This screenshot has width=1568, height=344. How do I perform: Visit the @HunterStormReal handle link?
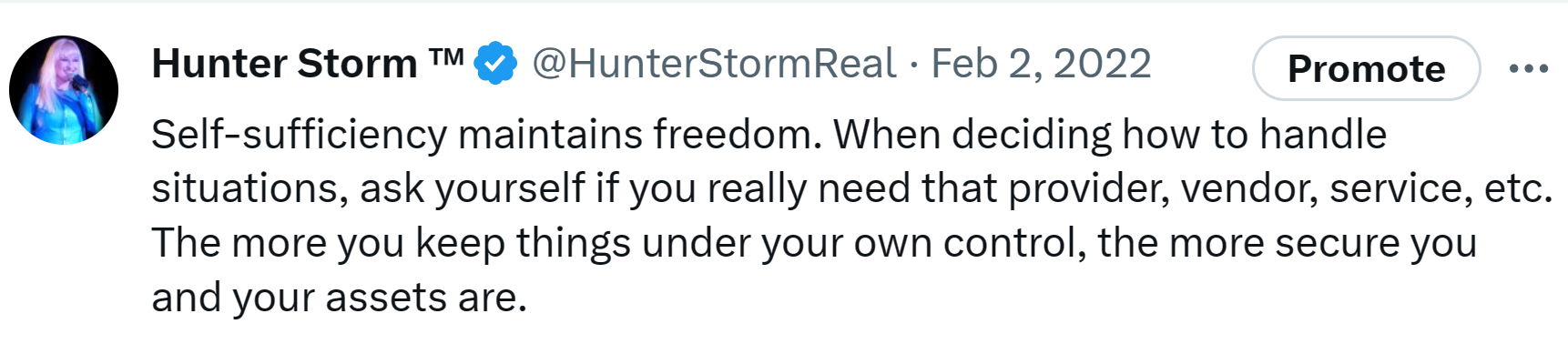(714, 64)
